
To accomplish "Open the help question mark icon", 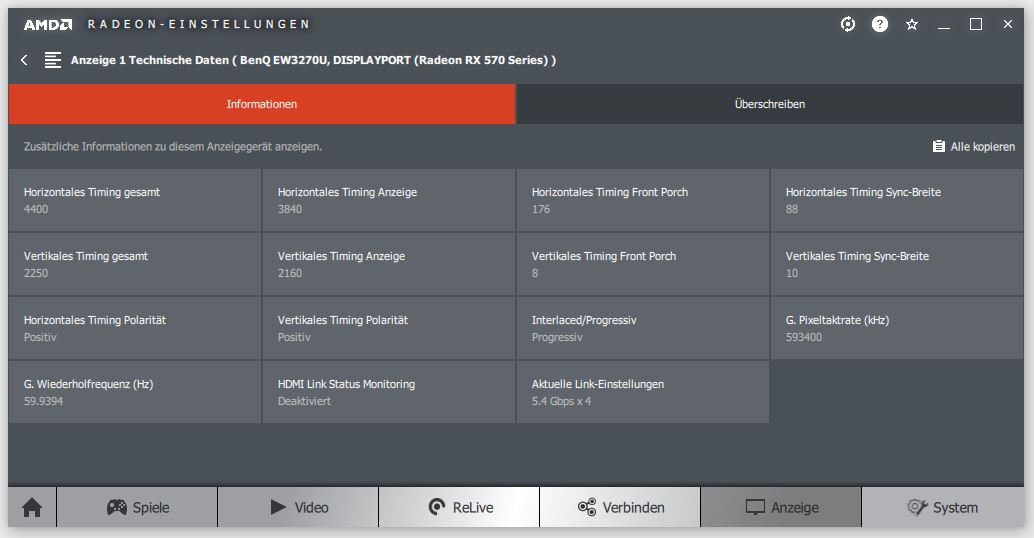I will click(880, 24).
